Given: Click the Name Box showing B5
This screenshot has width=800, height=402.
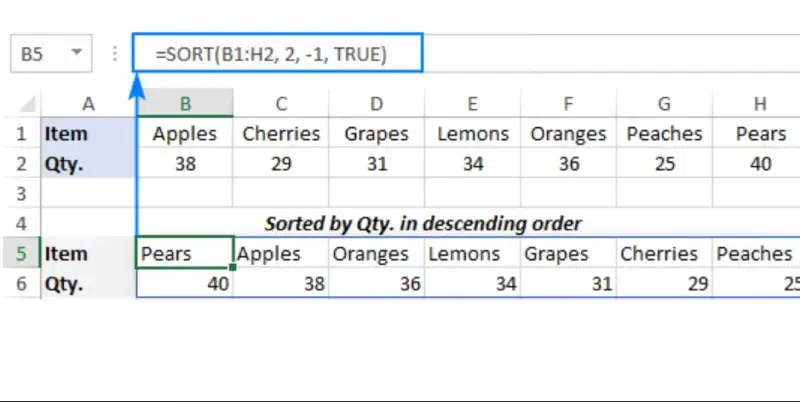Looking at the screenshot, I should coord(38,54).
